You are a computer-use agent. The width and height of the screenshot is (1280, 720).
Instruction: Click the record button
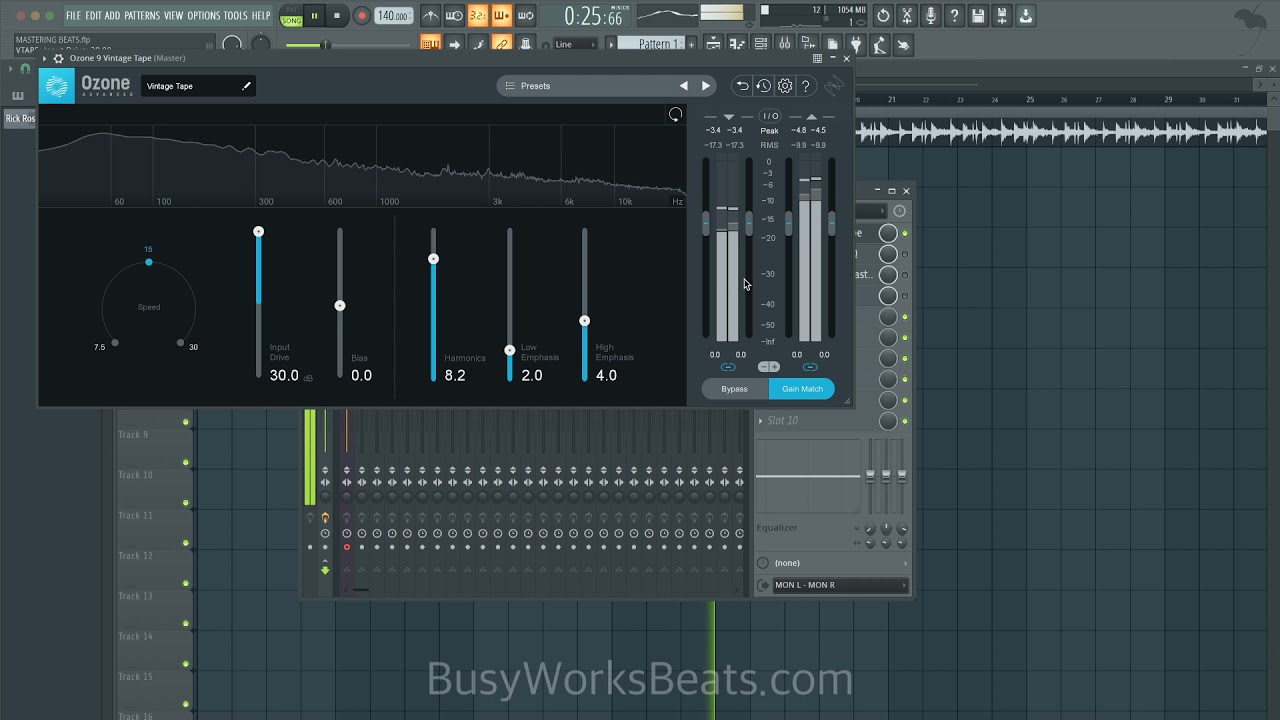click(x=361, y=16)
